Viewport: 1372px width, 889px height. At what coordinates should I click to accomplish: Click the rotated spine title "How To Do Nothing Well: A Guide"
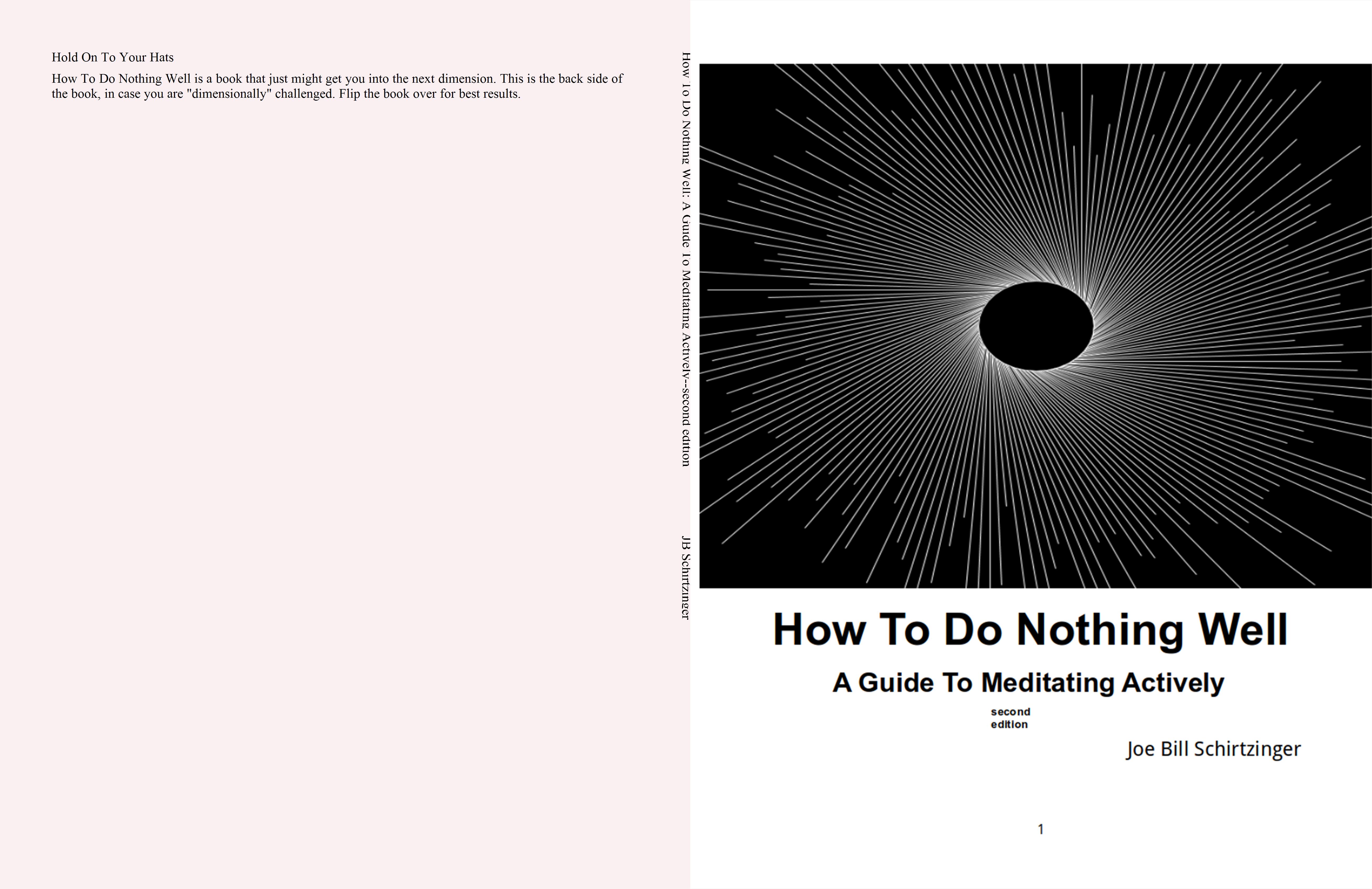685,259
